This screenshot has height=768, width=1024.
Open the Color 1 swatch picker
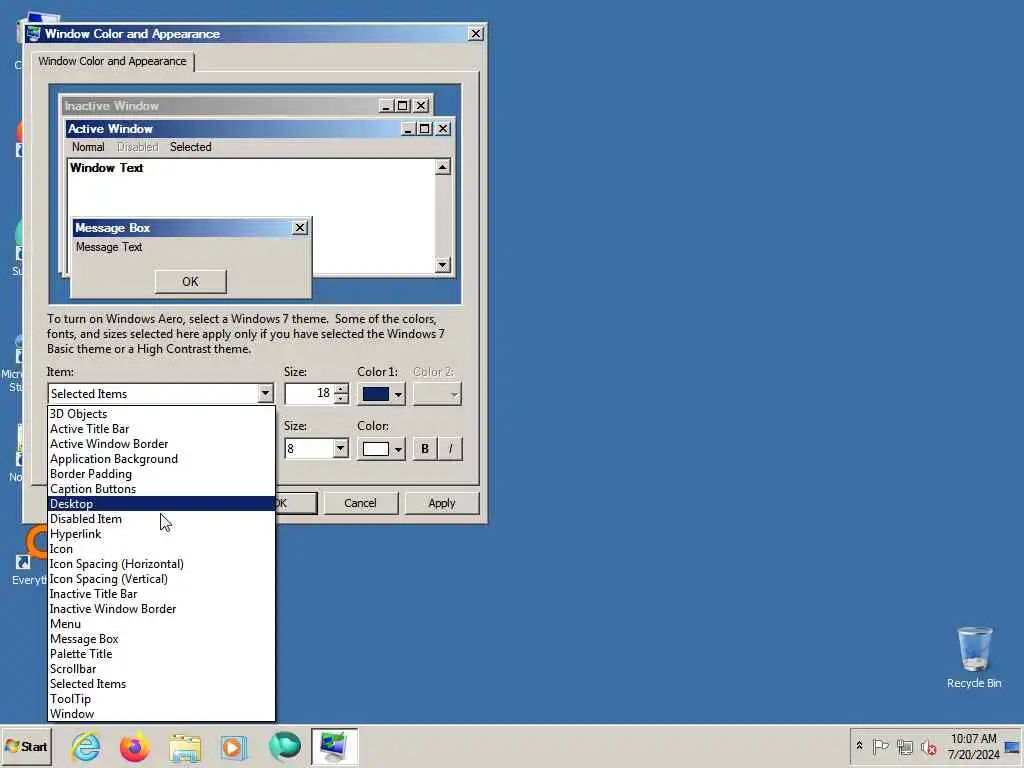[x=381, y=394]
